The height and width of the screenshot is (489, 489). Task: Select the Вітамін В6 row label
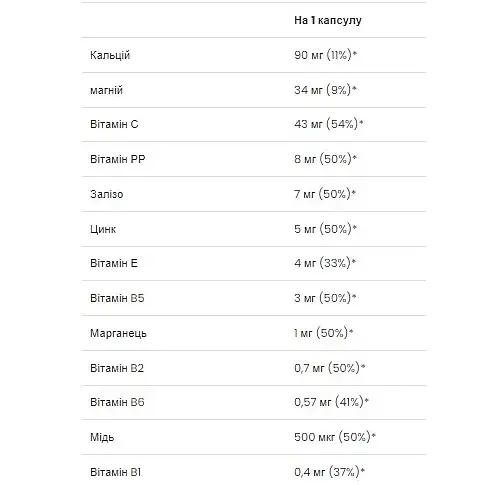[117, 402]
